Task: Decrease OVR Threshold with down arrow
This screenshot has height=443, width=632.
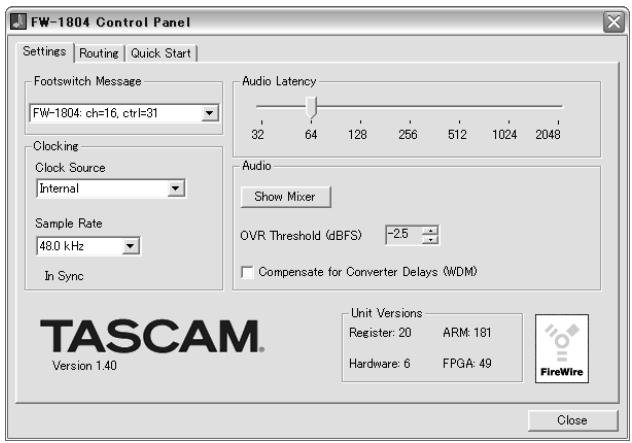Action: coord(431,239)
